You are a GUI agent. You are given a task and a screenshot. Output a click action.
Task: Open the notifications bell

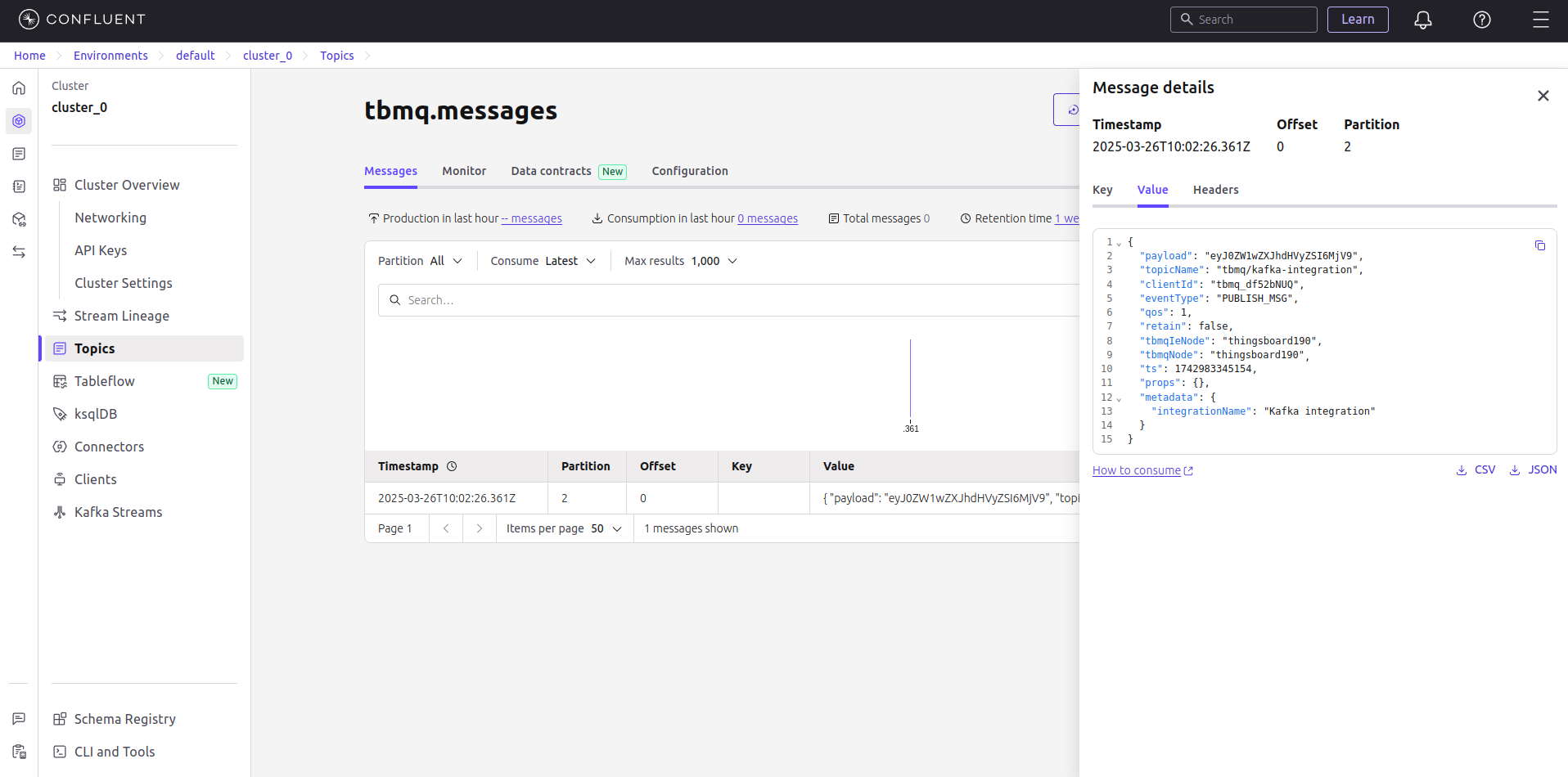[x=1423, y=20]
